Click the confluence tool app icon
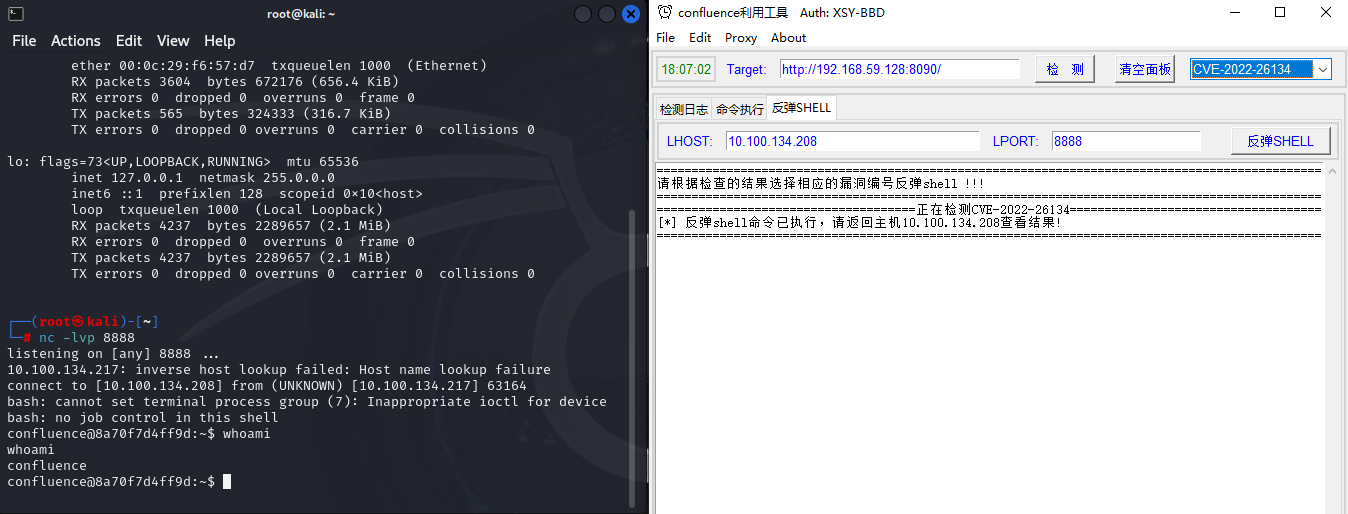 click(x=664, y=12)
